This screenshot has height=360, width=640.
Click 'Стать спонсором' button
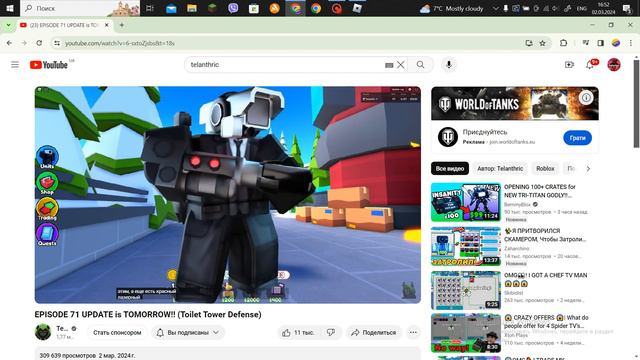point(117,333)
